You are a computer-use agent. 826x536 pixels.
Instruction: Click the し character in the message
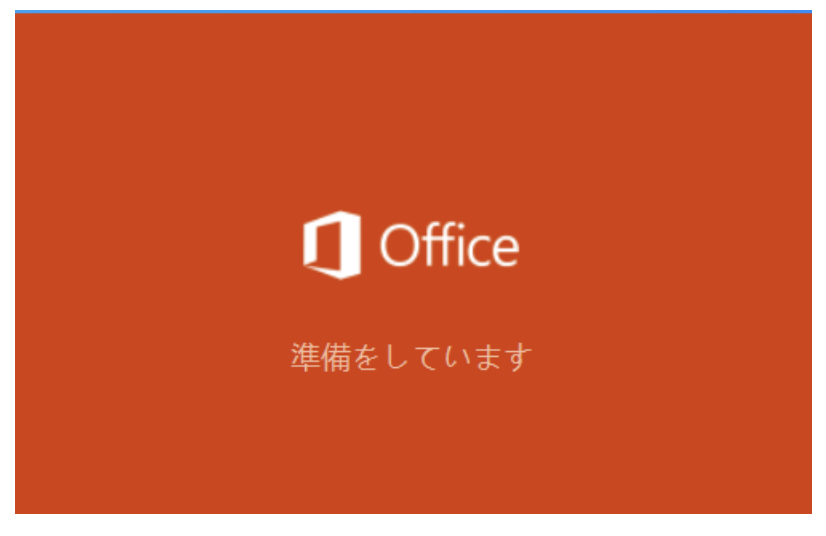coord(396,357)
